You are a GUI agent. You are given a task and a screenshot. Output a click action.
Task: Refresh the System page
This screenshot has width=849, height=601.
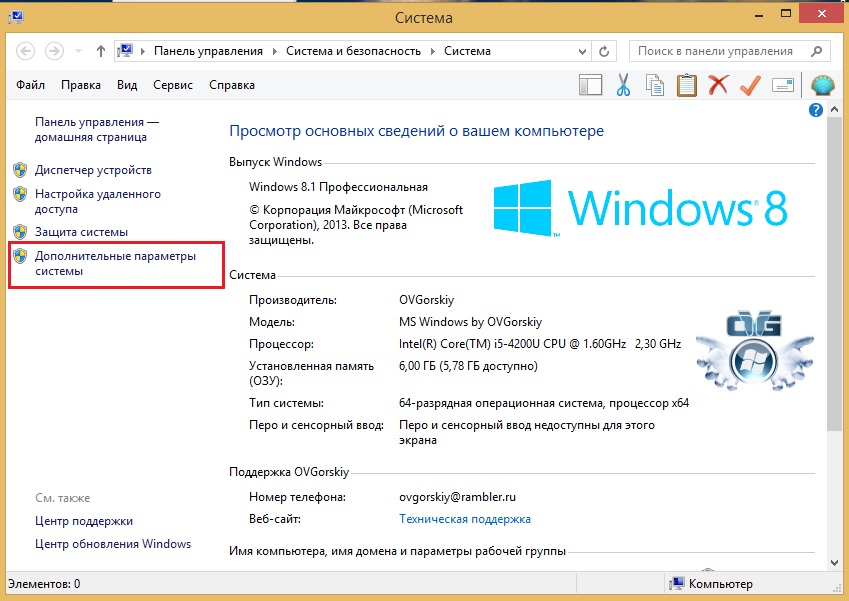(x=604, y=51)
